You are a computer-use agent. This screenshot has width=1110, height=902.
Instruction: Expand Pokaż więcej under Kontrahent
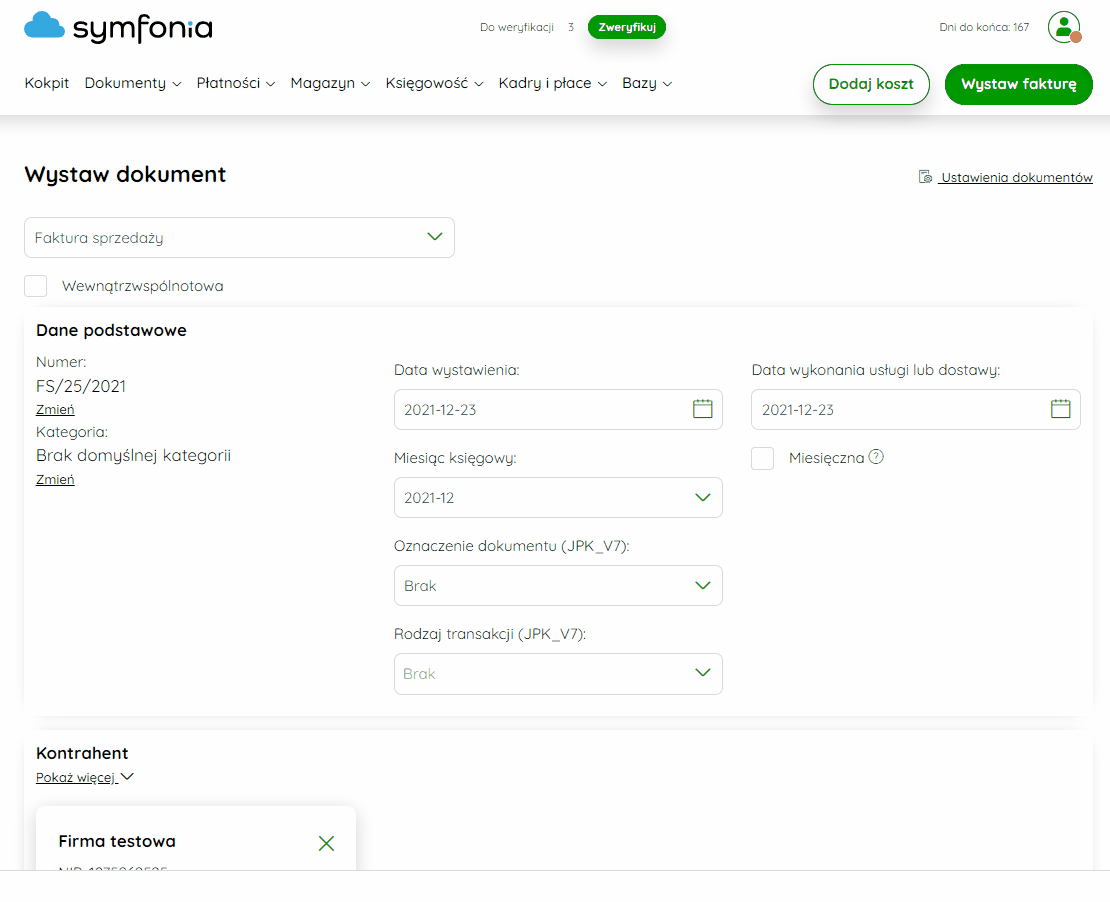tap(85, 777)
